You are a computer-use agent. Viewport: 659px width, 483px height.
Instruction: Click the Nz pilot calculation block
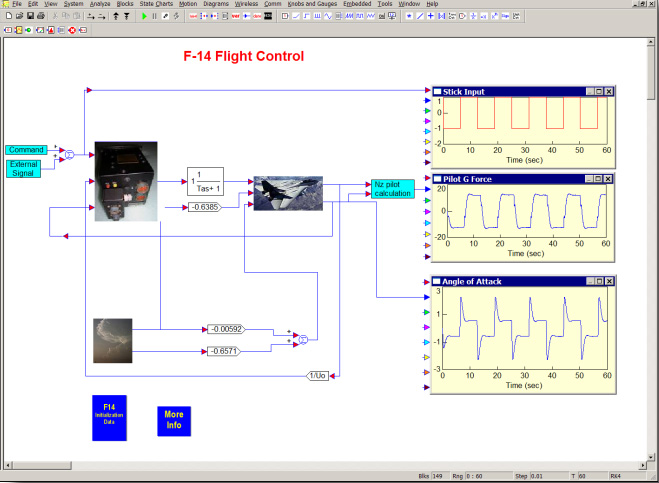click(364, 189)
